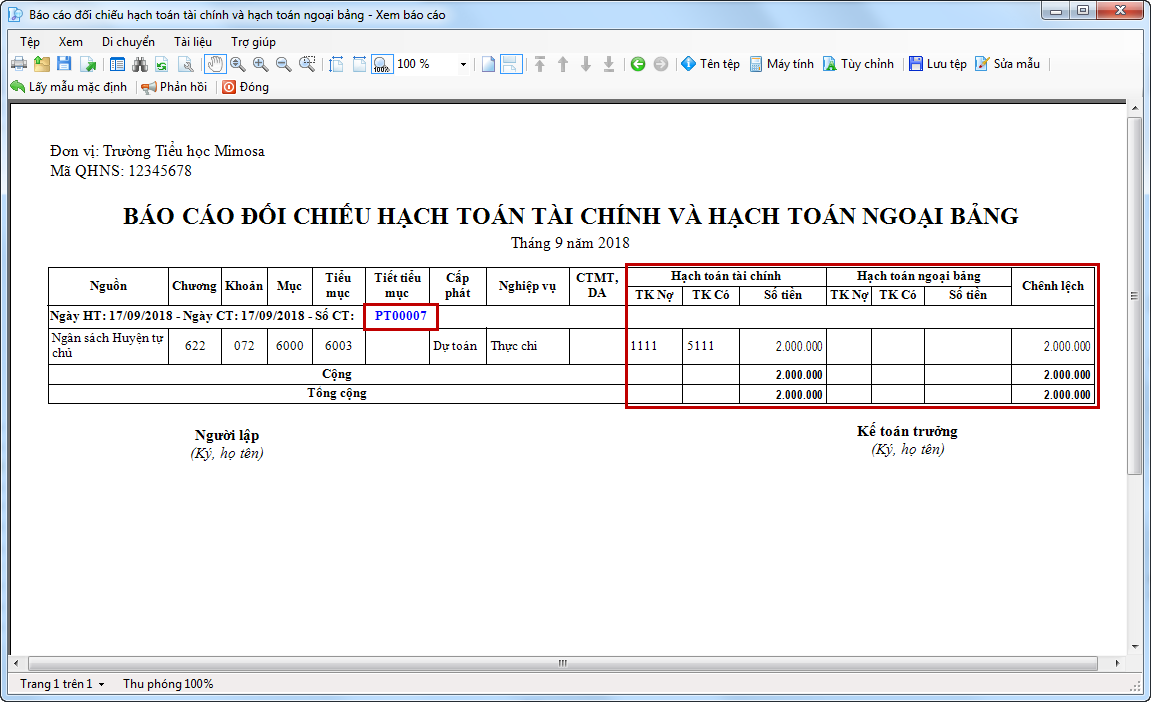Set zoom to 100% using the magnifier icon
Screen dimensions: 1151x702
382,64
